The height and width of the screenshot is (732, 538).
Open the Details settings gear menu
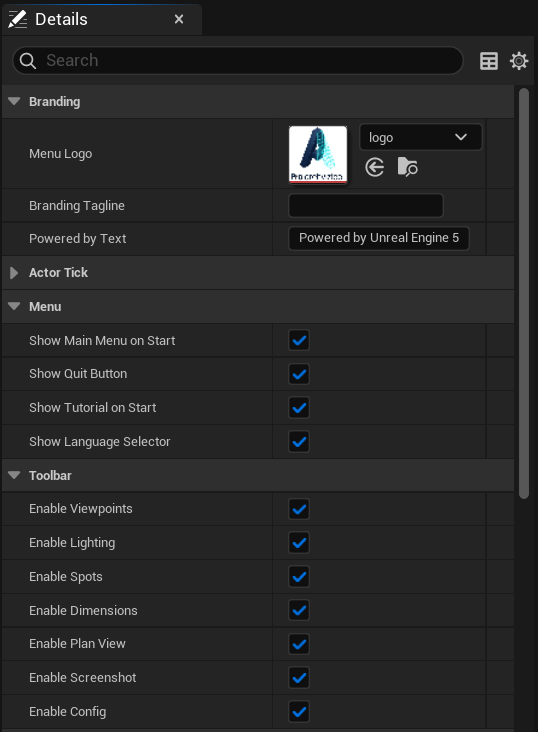(x=519, y=61)
